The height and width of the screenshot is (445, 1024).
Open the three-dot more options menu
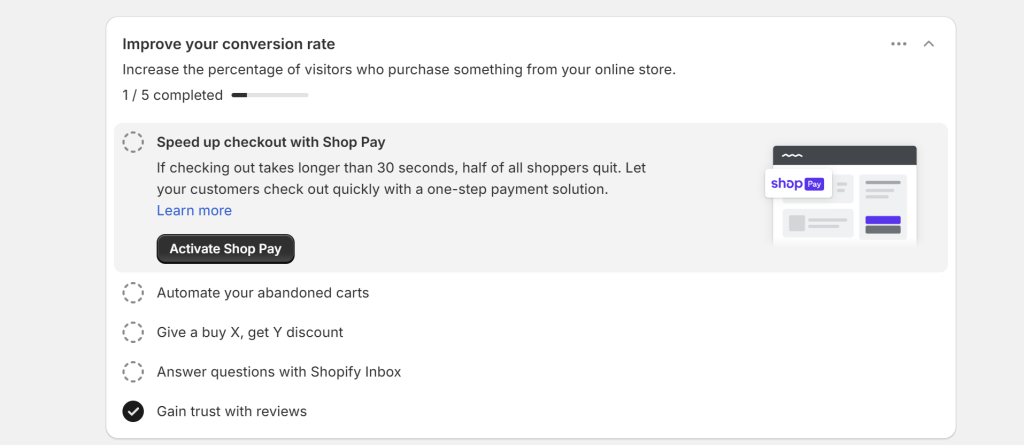899,44
